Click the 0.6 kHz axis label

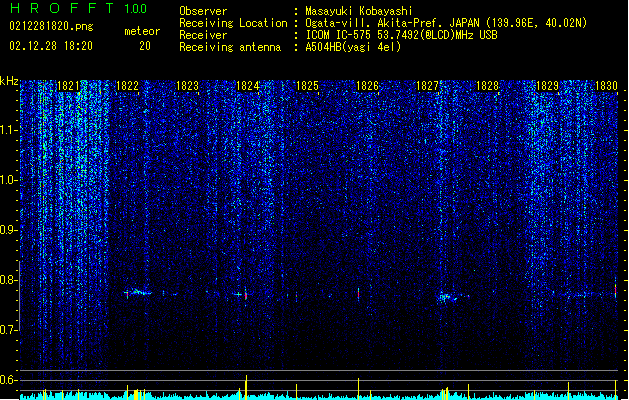tap(9, 380)
